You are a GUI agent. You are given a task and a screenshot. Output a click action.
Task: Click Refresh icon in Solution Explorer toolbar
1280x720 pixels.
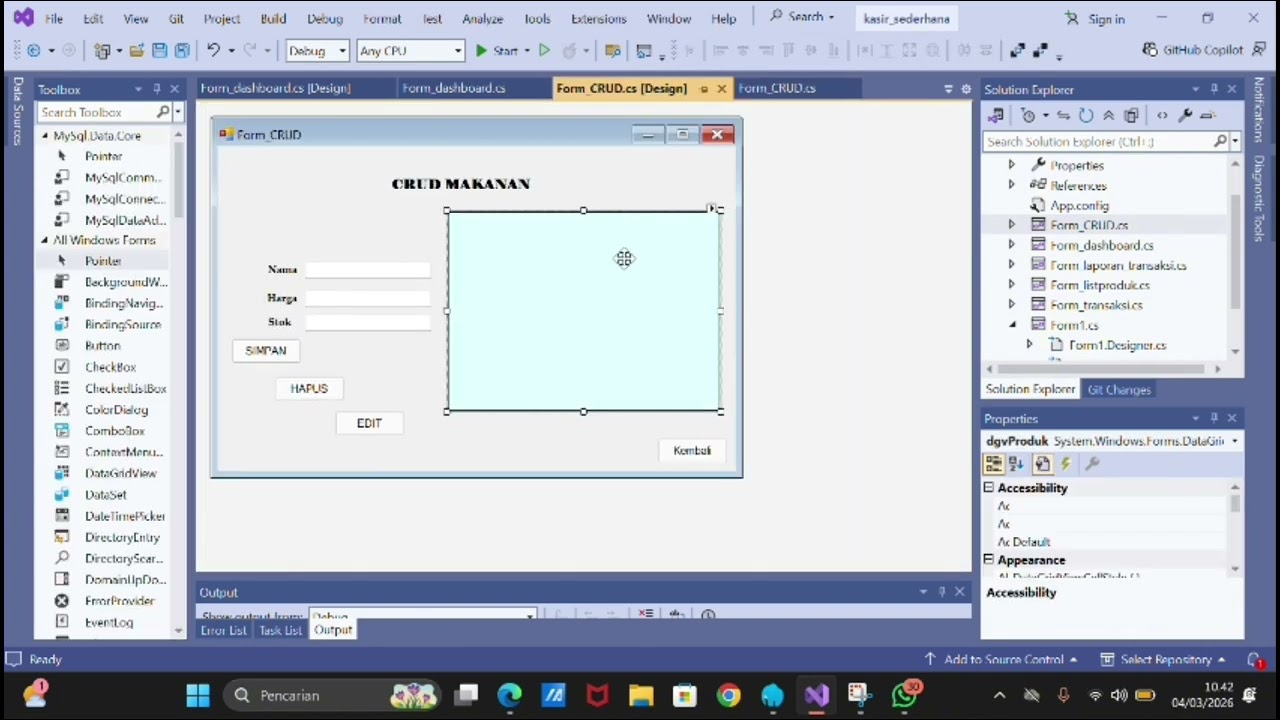pos(1086,116)
